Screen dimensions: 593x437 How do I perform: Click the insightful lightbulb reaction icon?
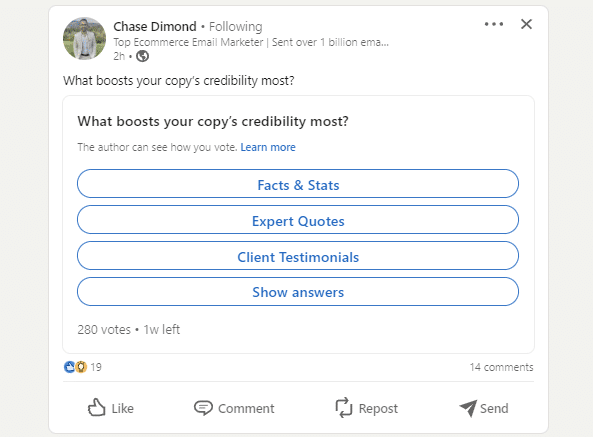(81, 367)
